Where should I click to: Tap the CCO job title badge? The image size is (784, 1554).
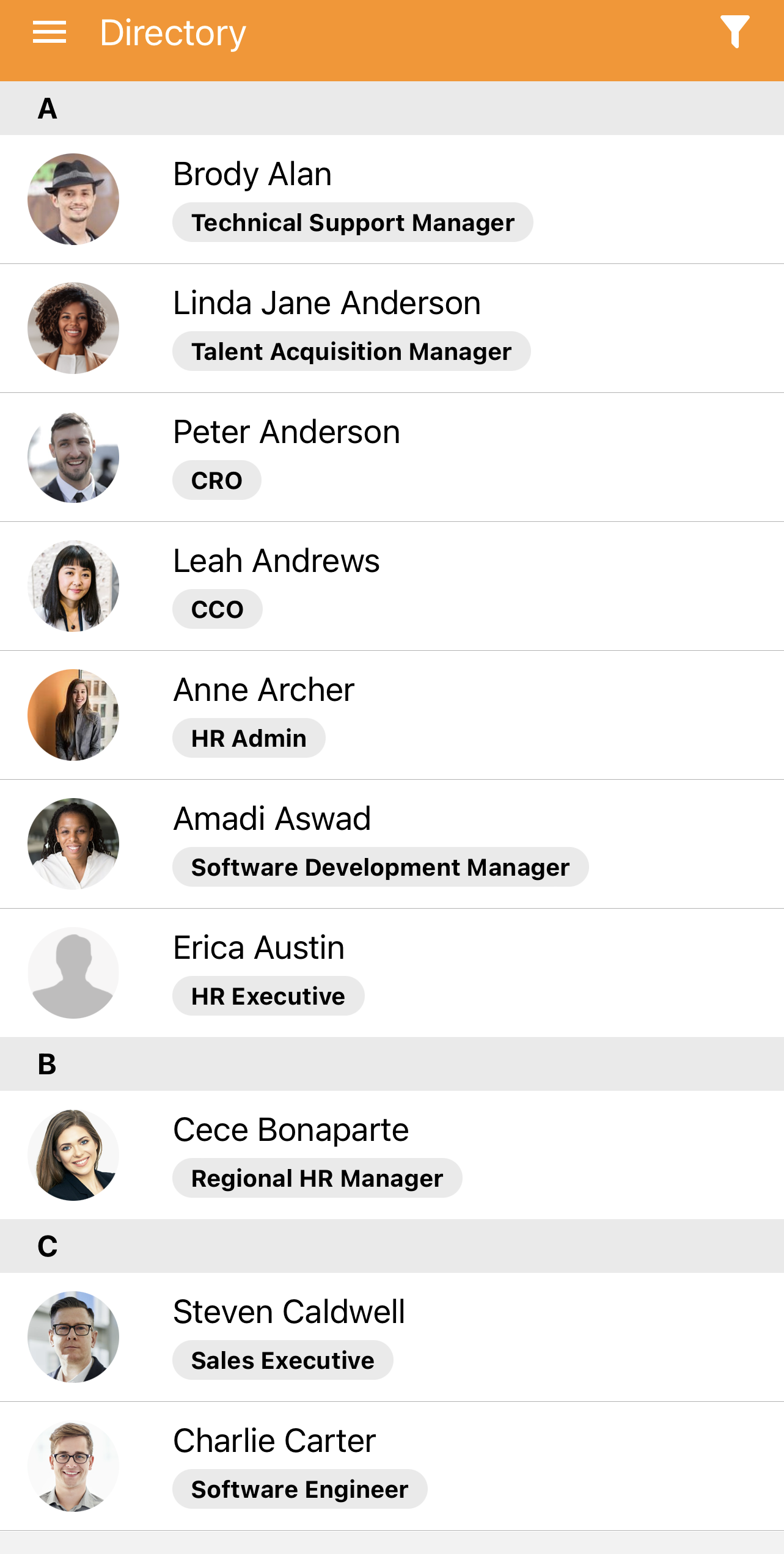pos(218,610)
